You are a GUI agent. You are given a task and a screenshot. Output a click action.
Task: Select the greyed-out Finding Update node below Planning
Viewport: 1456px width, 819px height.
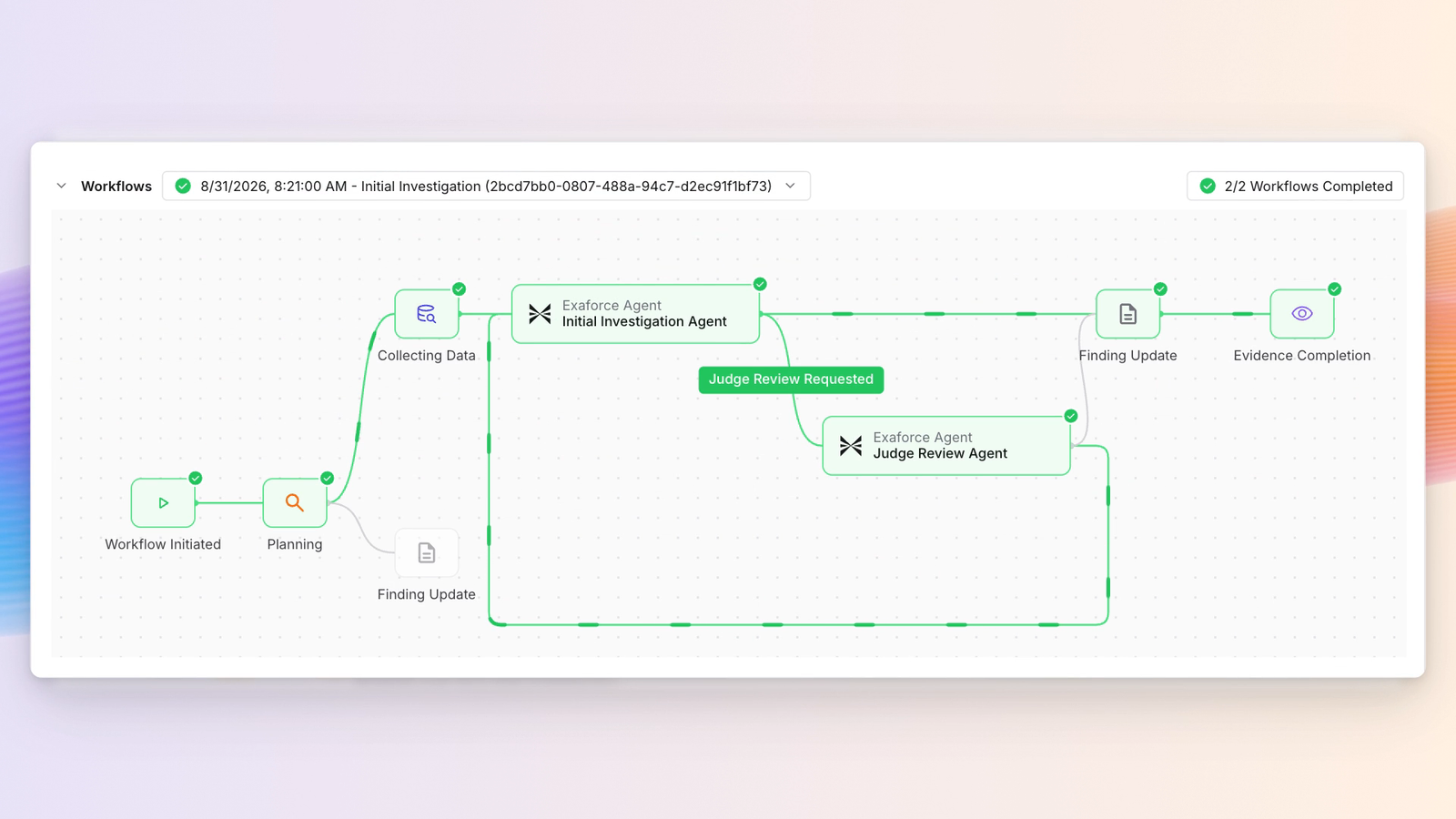pyautogui.click(x=427, y=552)
